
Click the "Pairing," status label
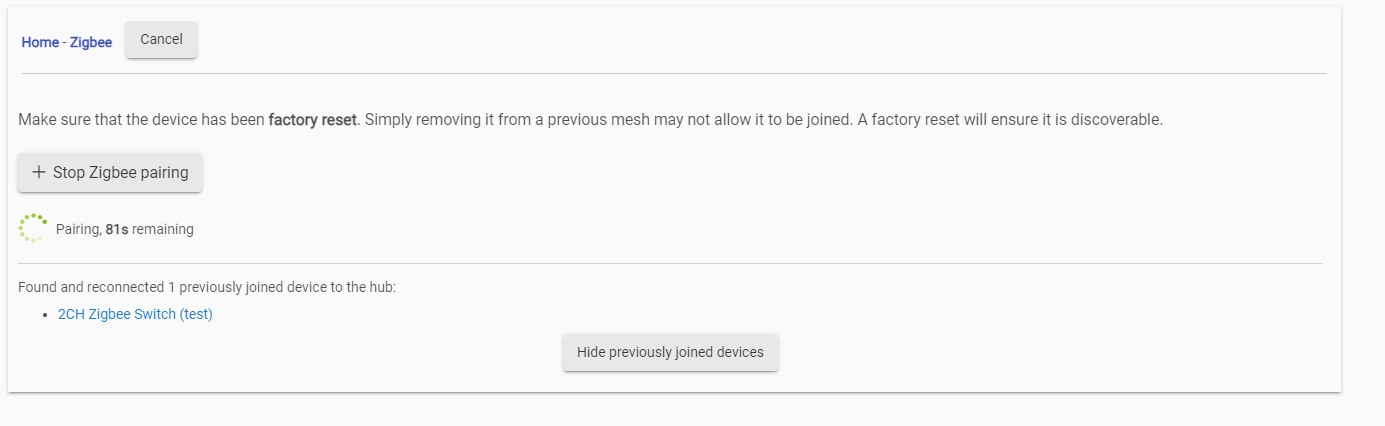(79, 229)
